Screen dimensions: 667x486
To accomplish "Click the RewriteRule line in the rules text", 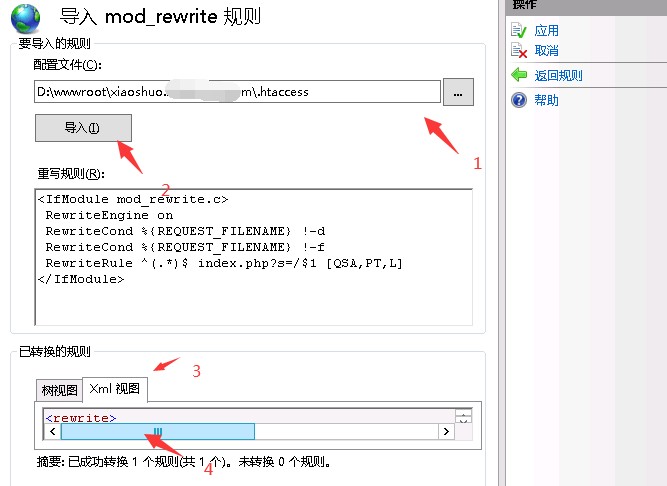I will click(223, 262).
